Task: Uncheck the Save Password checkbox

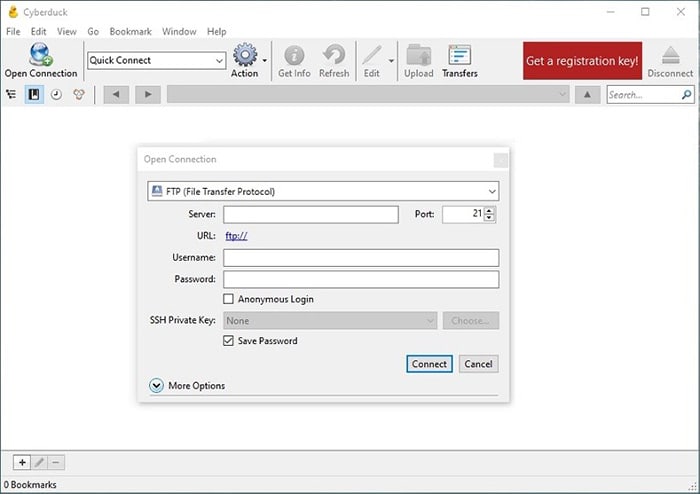Action: click(x=228, y=341)
